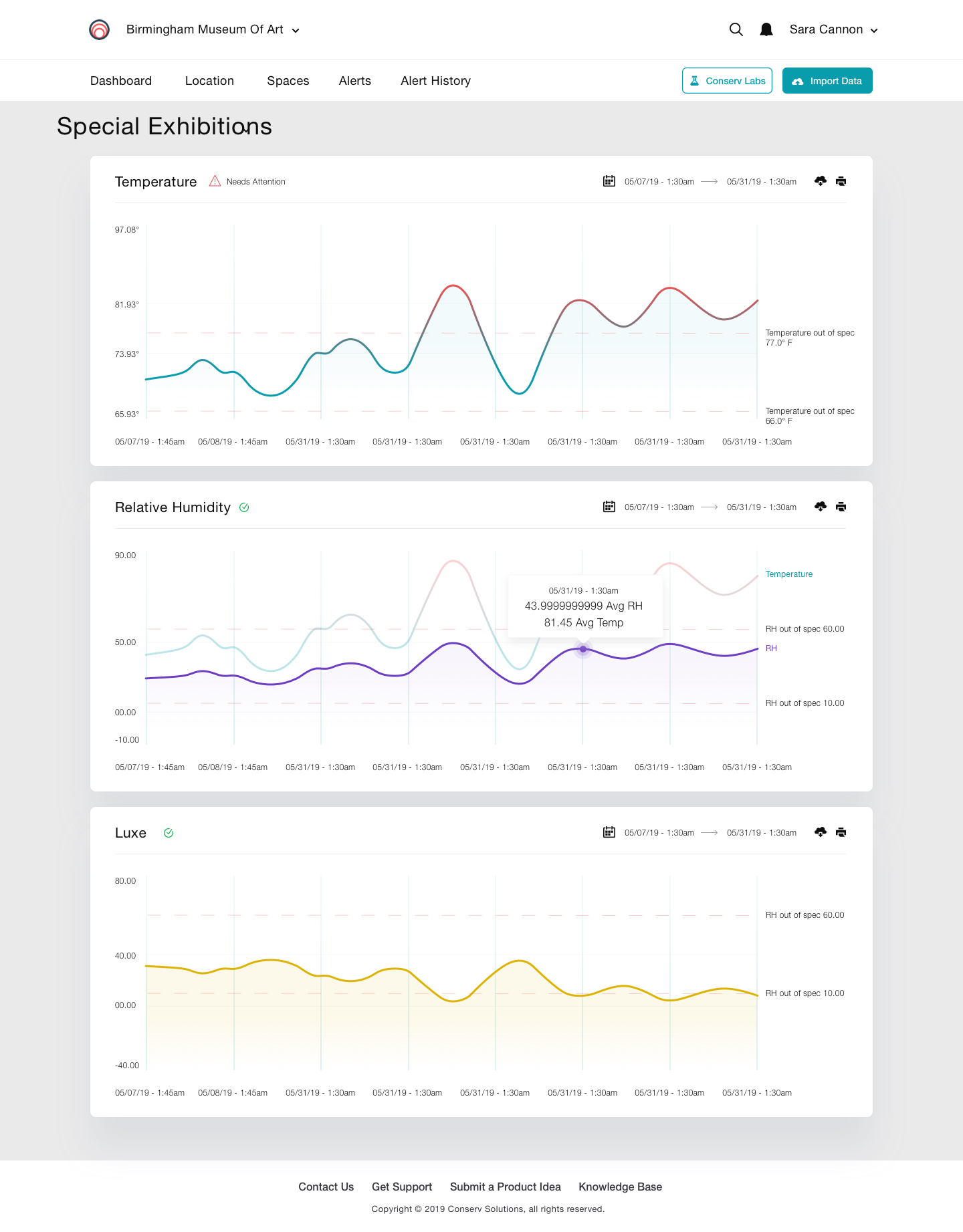Print the Relative Humidity chart
Screen dimensions: 963x1232
[x=841, y=507]
